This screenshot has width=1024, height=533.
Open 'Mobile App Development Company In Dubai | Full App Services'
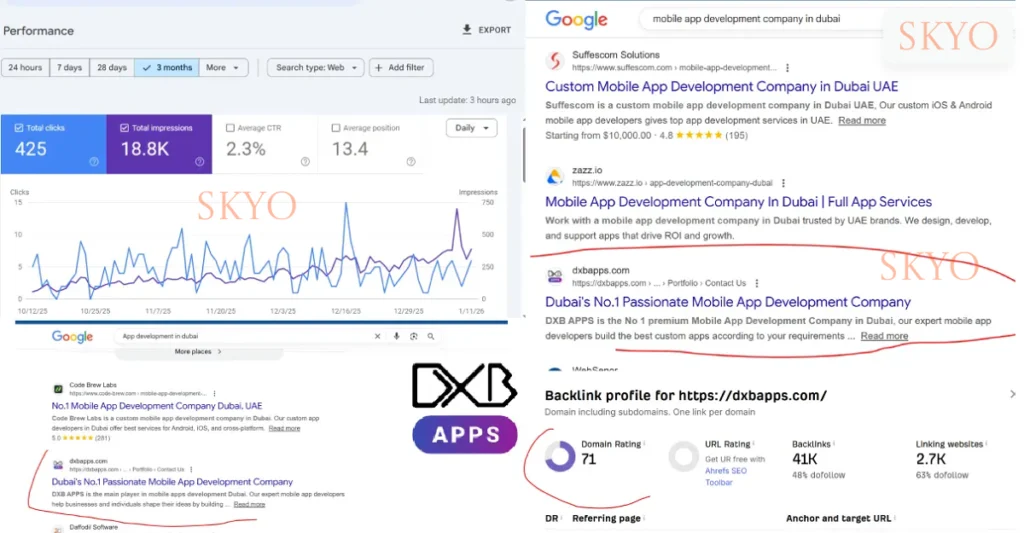point(739,202)
